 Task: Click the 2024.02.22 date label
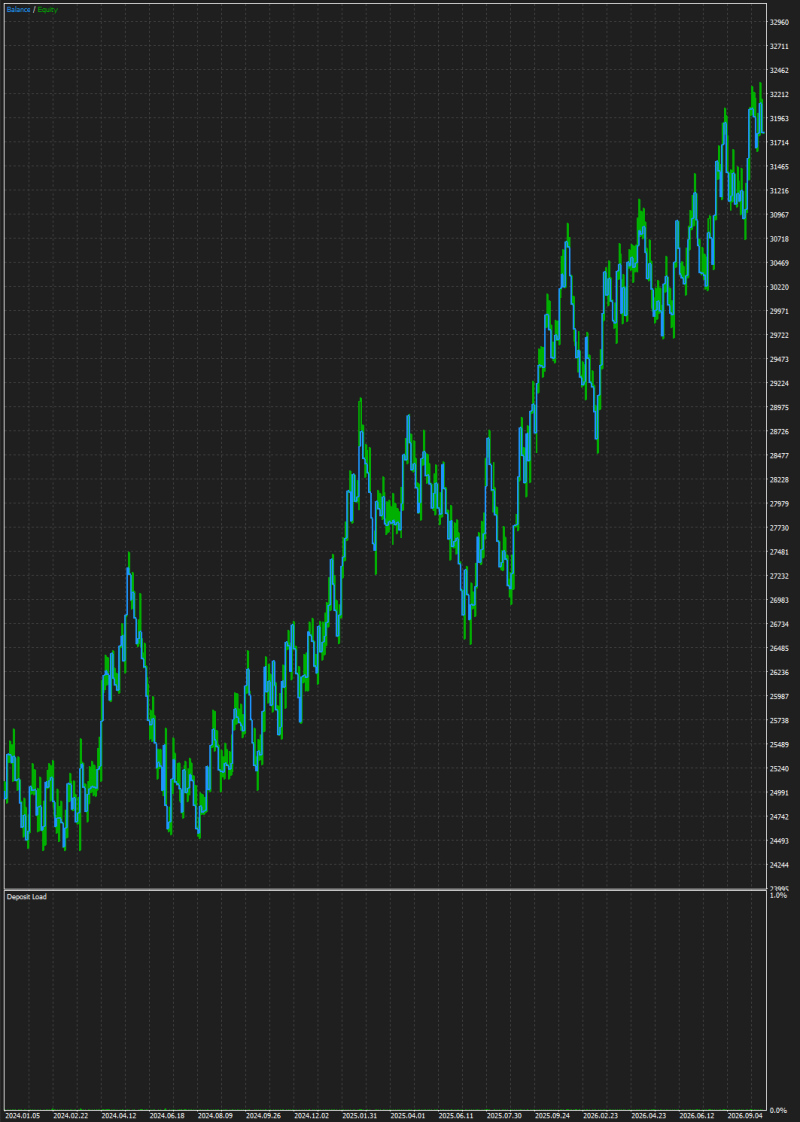click(x=71, y=1116)
